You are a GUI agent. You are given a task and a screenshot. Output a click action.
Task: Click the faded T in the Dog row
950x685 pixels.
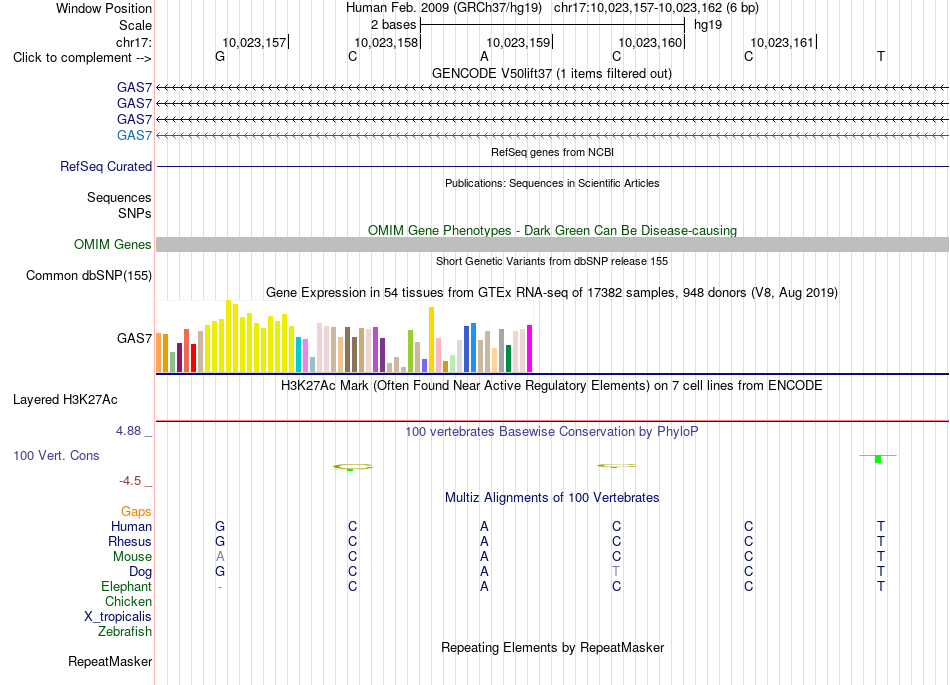[616, 571]
